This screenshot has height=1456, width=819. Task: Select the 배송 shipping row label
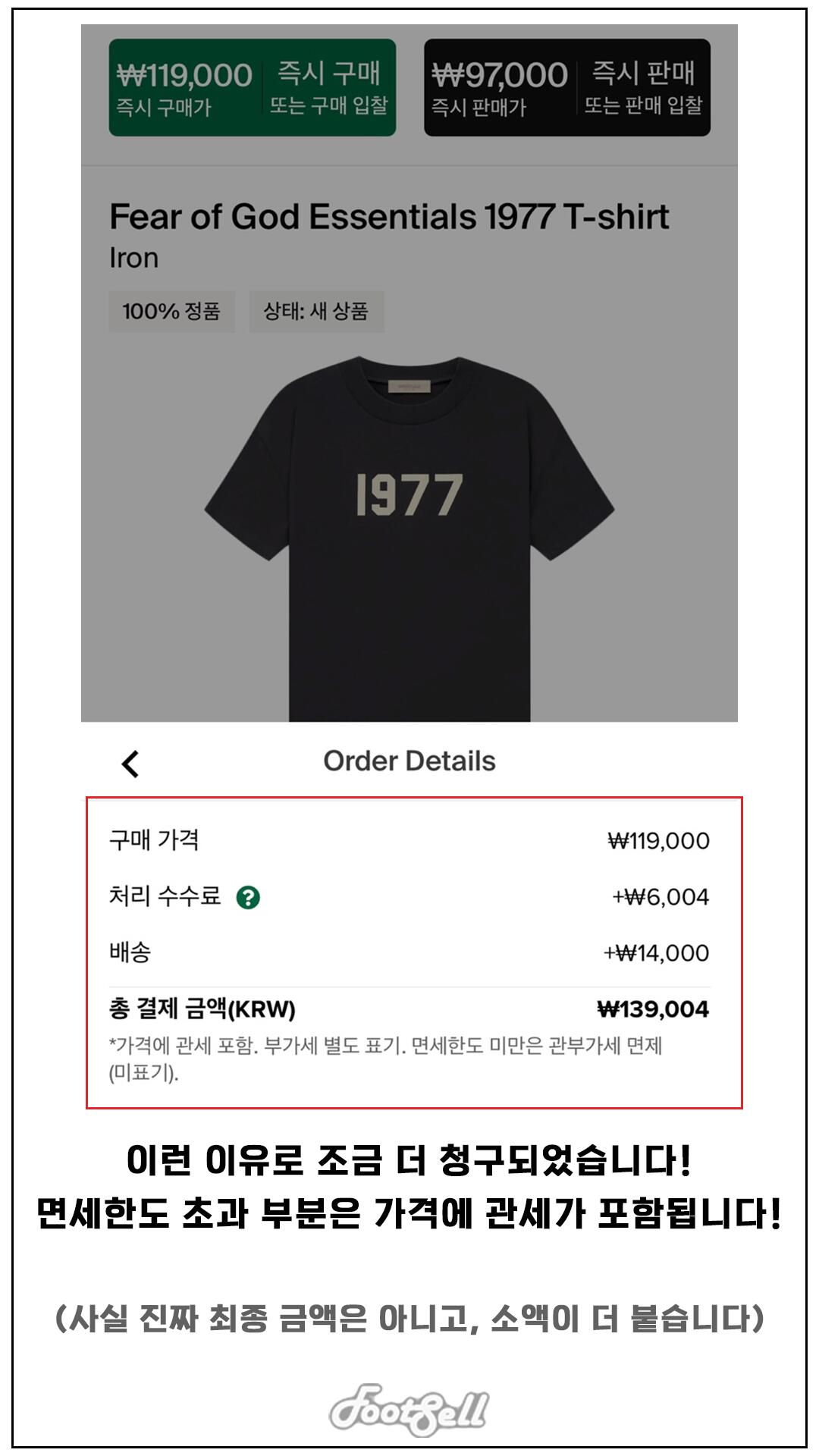130,952
